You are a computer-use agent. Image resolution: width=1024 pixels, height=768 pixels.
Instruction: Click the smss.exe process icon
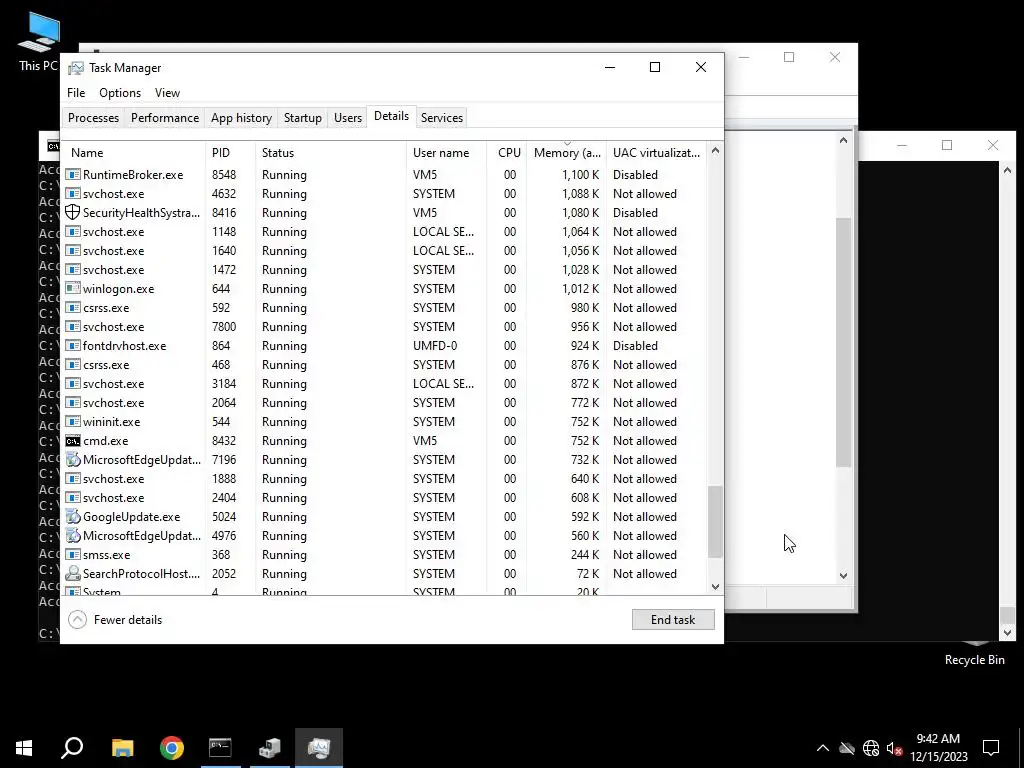click(72, 554)
